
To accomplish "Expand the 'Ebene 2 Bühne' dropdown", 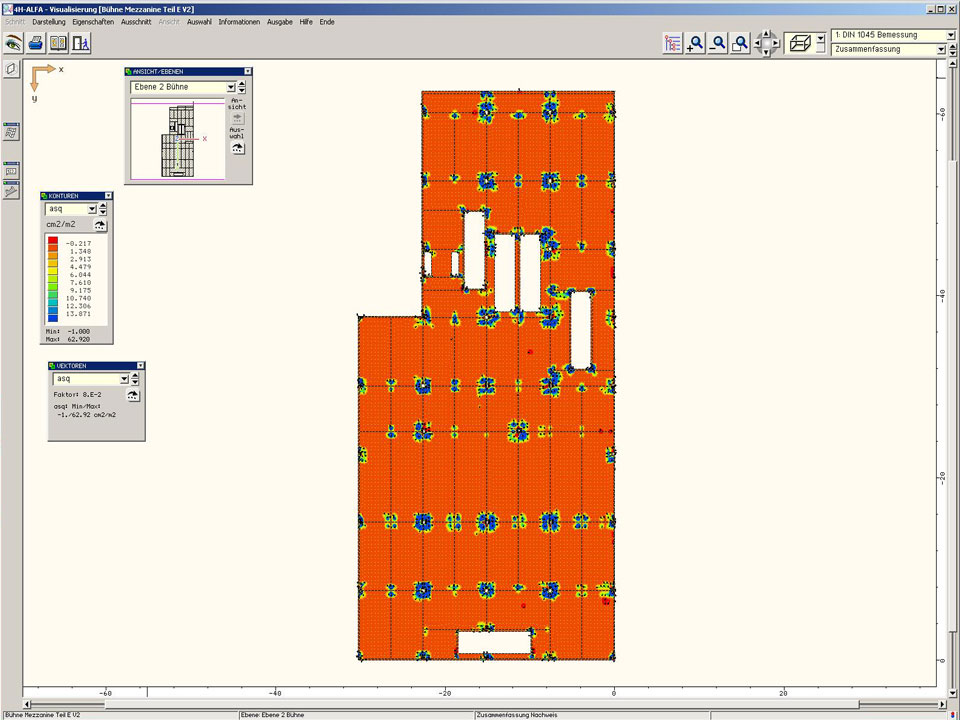I will click(230, 87).
